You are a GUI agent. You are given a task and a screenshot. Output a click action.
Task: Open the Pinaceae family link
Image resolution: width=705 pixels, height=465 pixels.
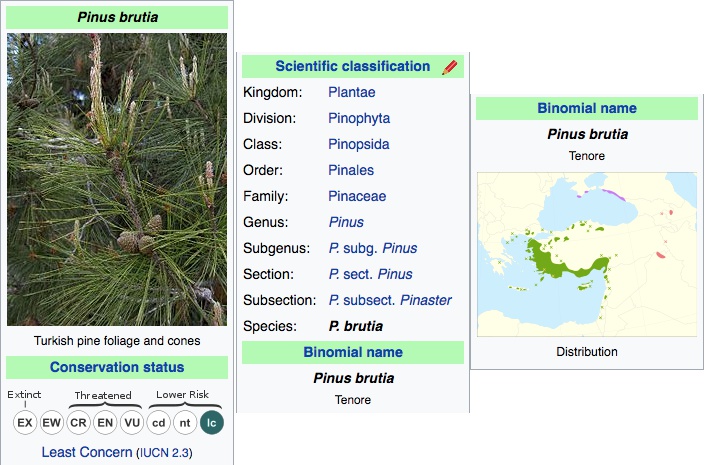coord(357,197)
